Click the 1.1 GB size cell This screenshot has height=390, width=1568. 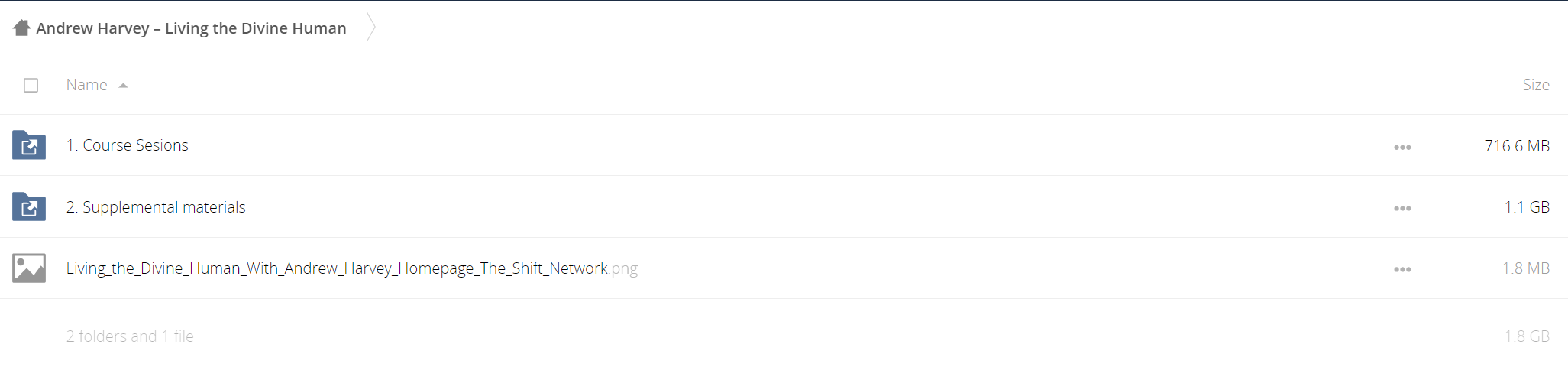tap(1527, 207)
